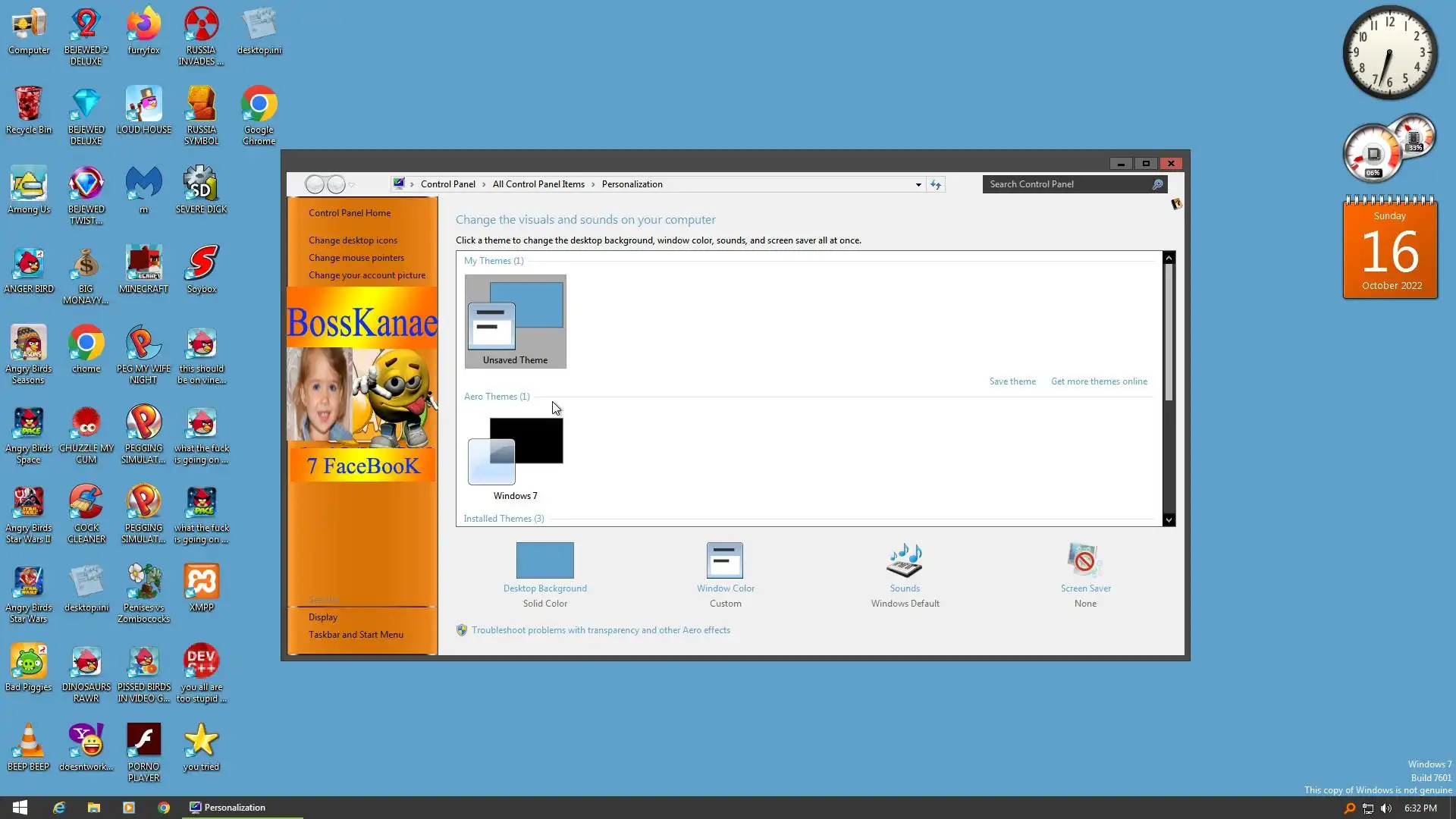Open File Explorer from the taskbar
This screenshot has width=1456, height=819.
93,808
